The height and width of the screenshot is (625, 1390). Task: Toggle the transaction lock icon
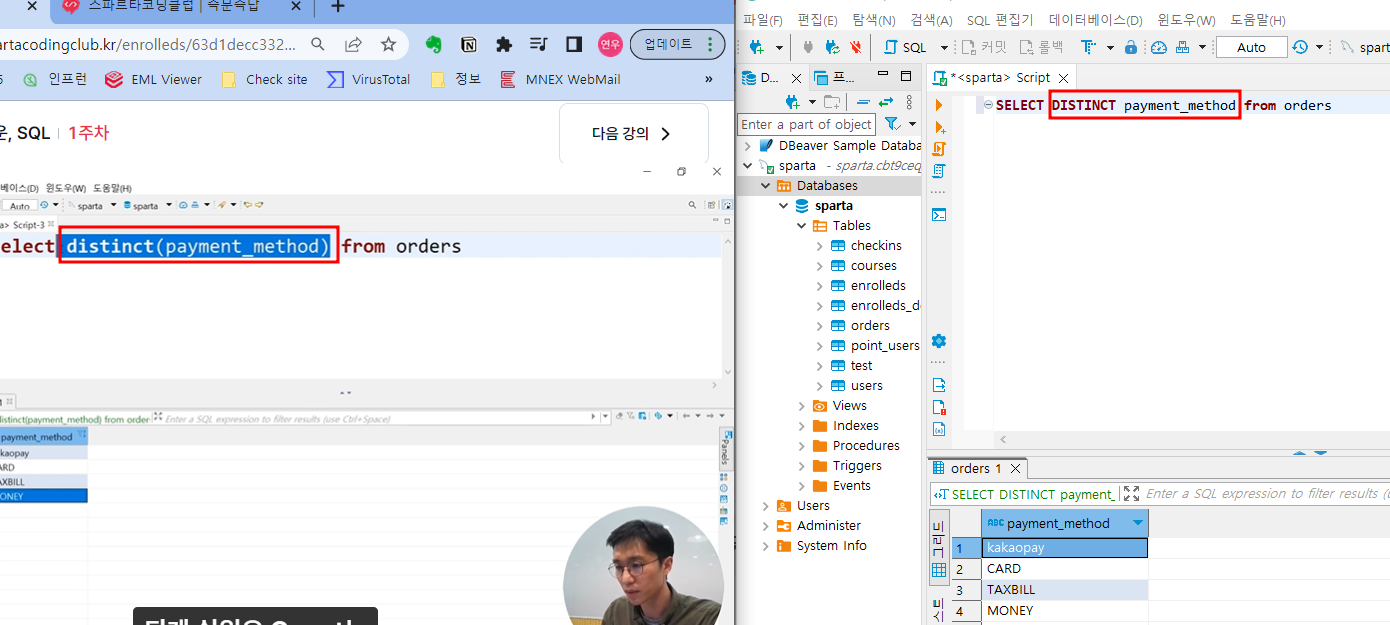click(x=1130, y=47)
